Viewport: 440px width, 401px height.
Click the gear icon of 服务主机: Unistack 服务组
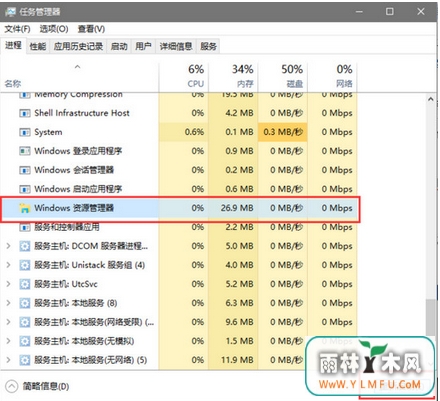tap(25, 266)
